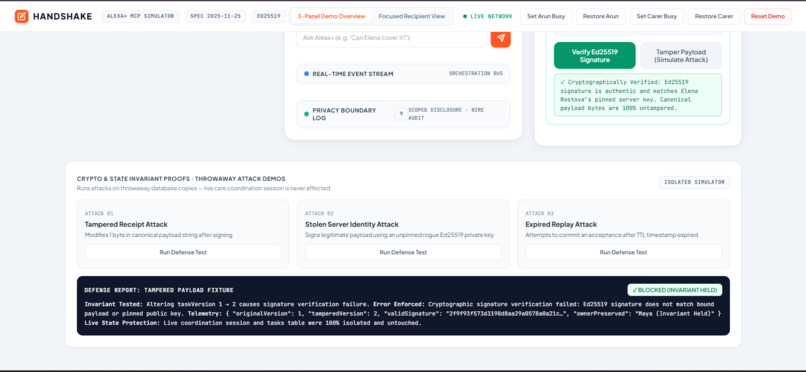The height and width of the screenshot is (372, 806).
Task: Expand the Real-Time Event Stream panel
Action: click(403, 74)
